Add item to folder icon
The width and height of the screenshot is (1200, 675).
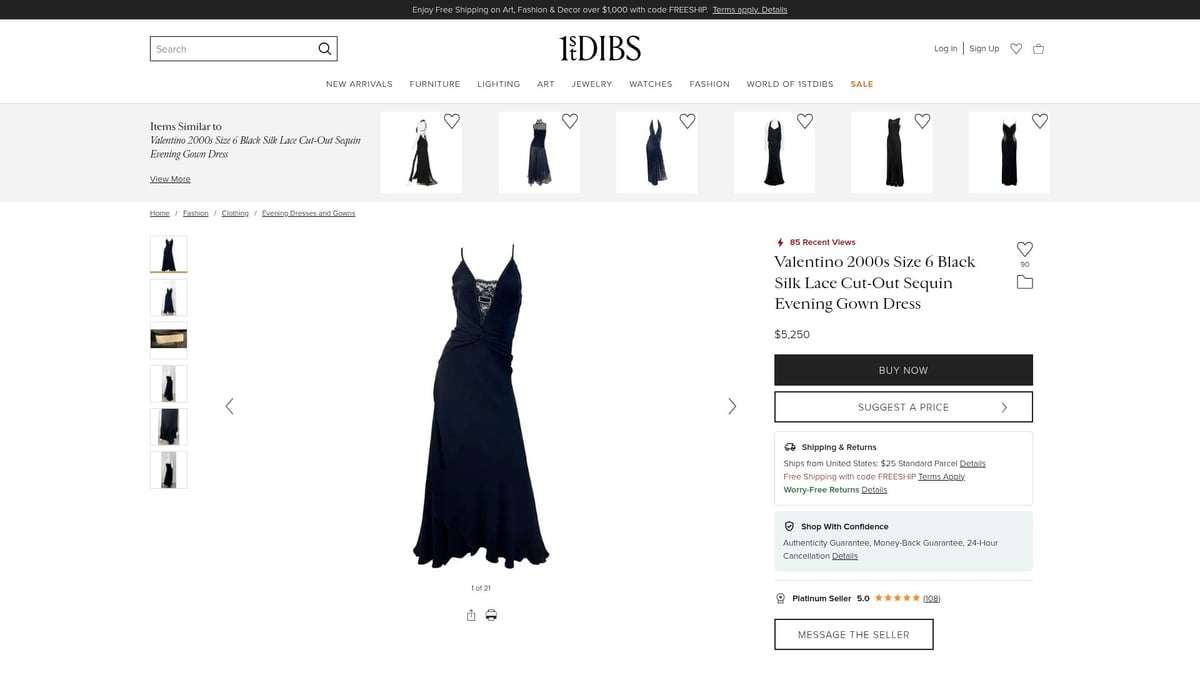(1025, 282)
